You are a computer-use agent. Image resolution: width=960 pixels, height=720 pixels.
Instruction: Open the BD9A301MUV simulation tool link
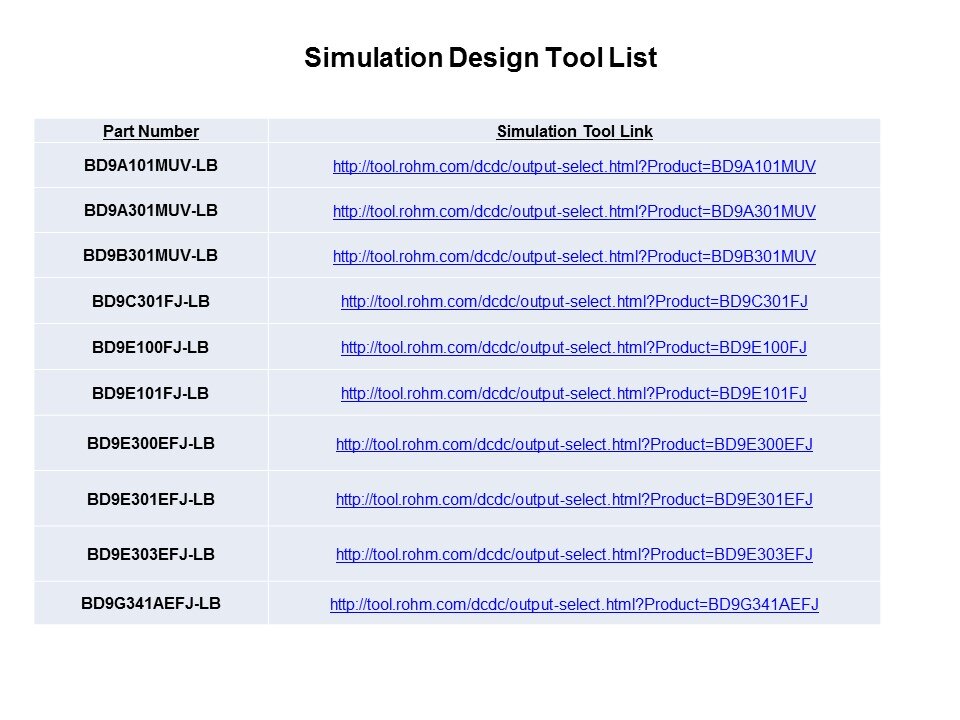[x=574, y=212]
